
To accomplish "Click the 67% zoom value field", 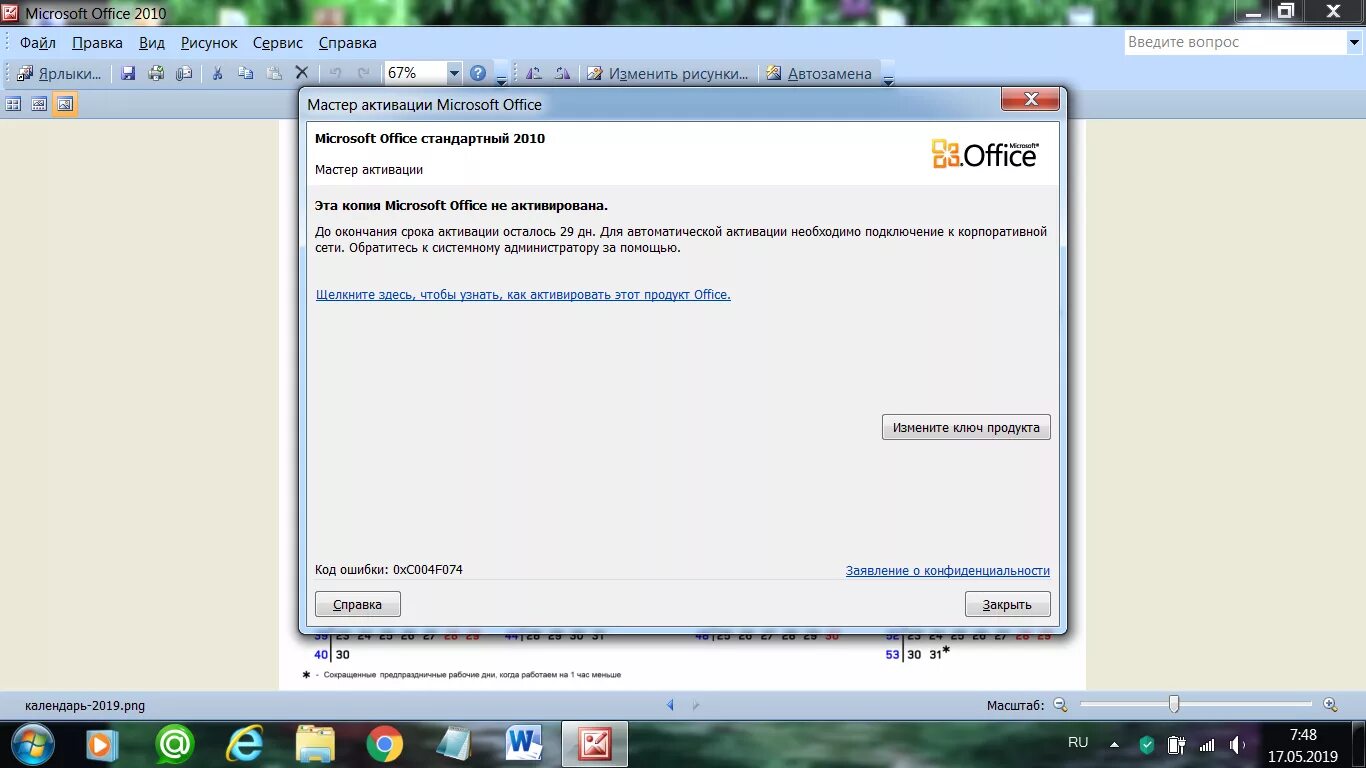I will coord(415,73).
